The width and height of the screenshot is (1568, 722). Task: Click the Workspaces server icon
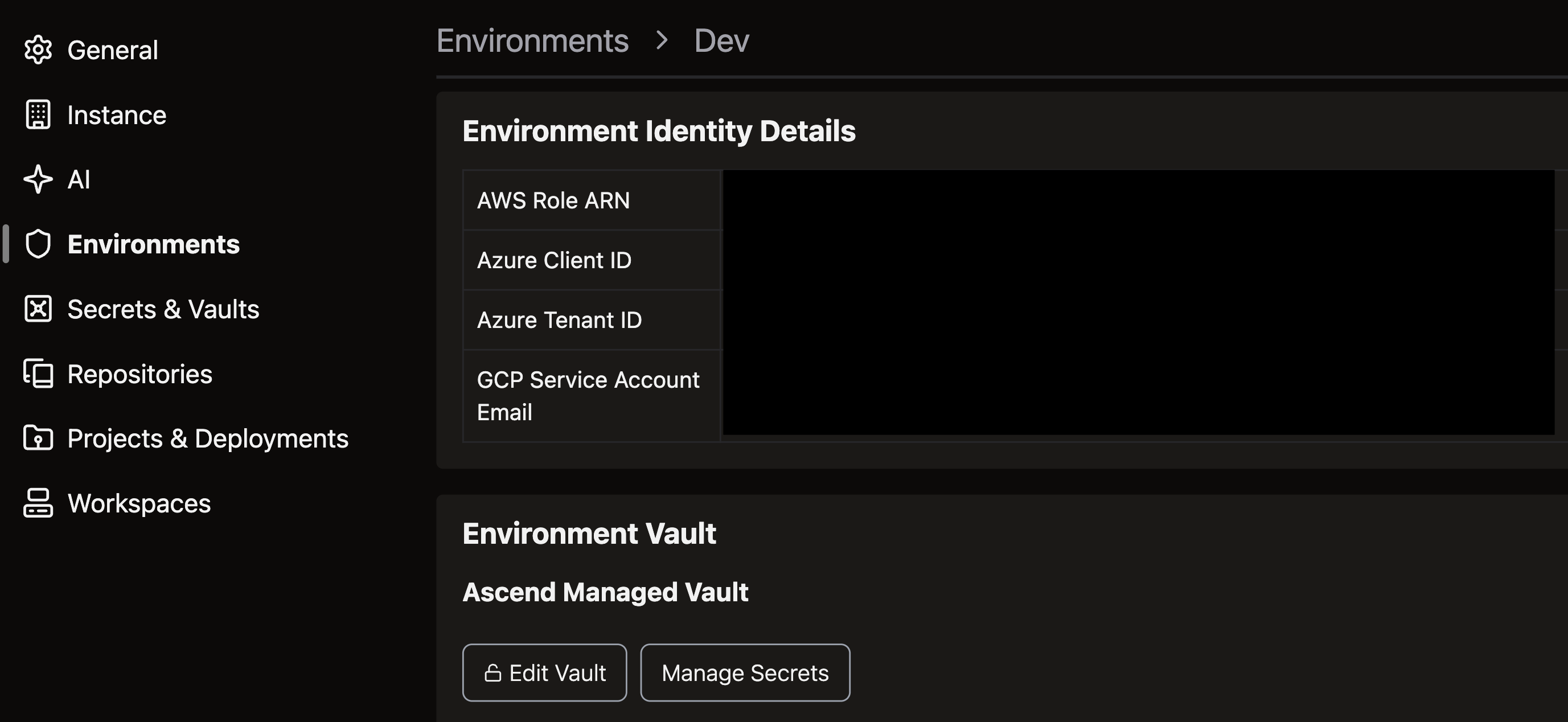pos(38,503)
